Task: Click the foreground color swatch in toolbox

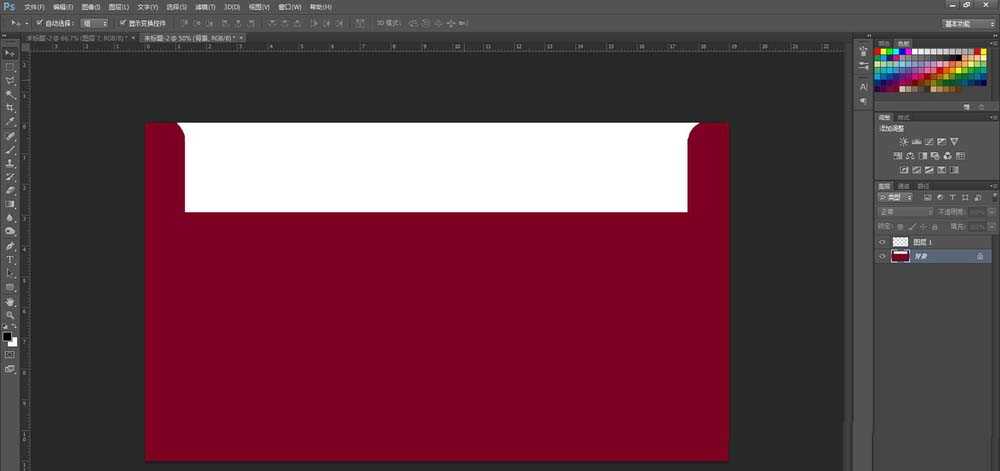Action: [7, 336]
